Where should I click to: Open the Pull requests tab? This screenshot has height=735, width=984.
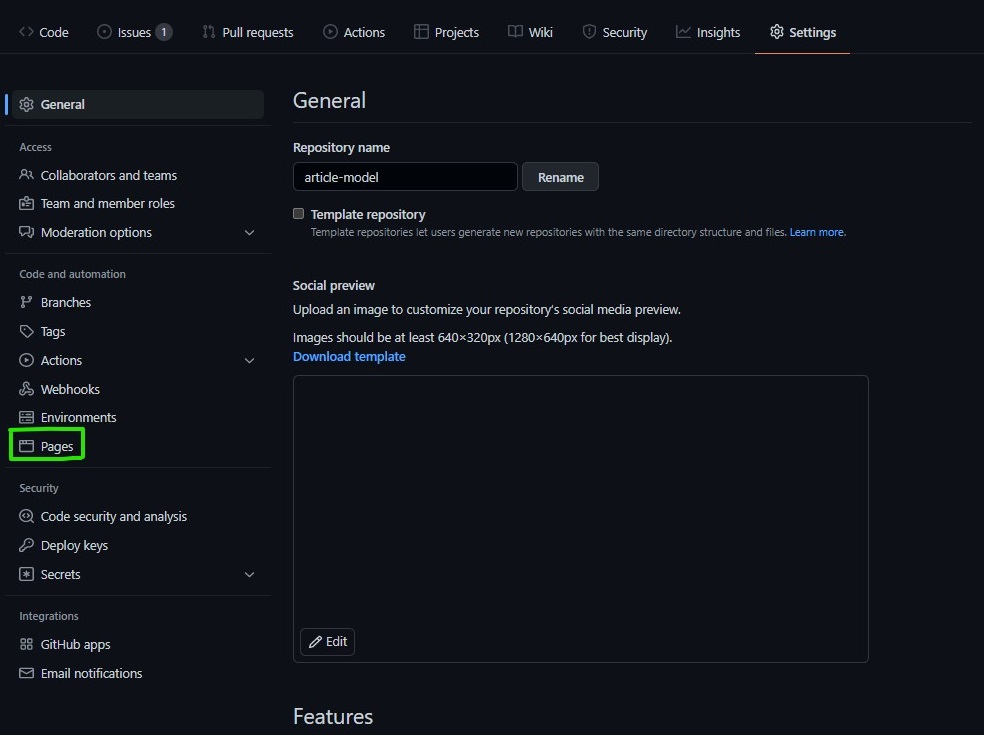[x=247, y=32]
